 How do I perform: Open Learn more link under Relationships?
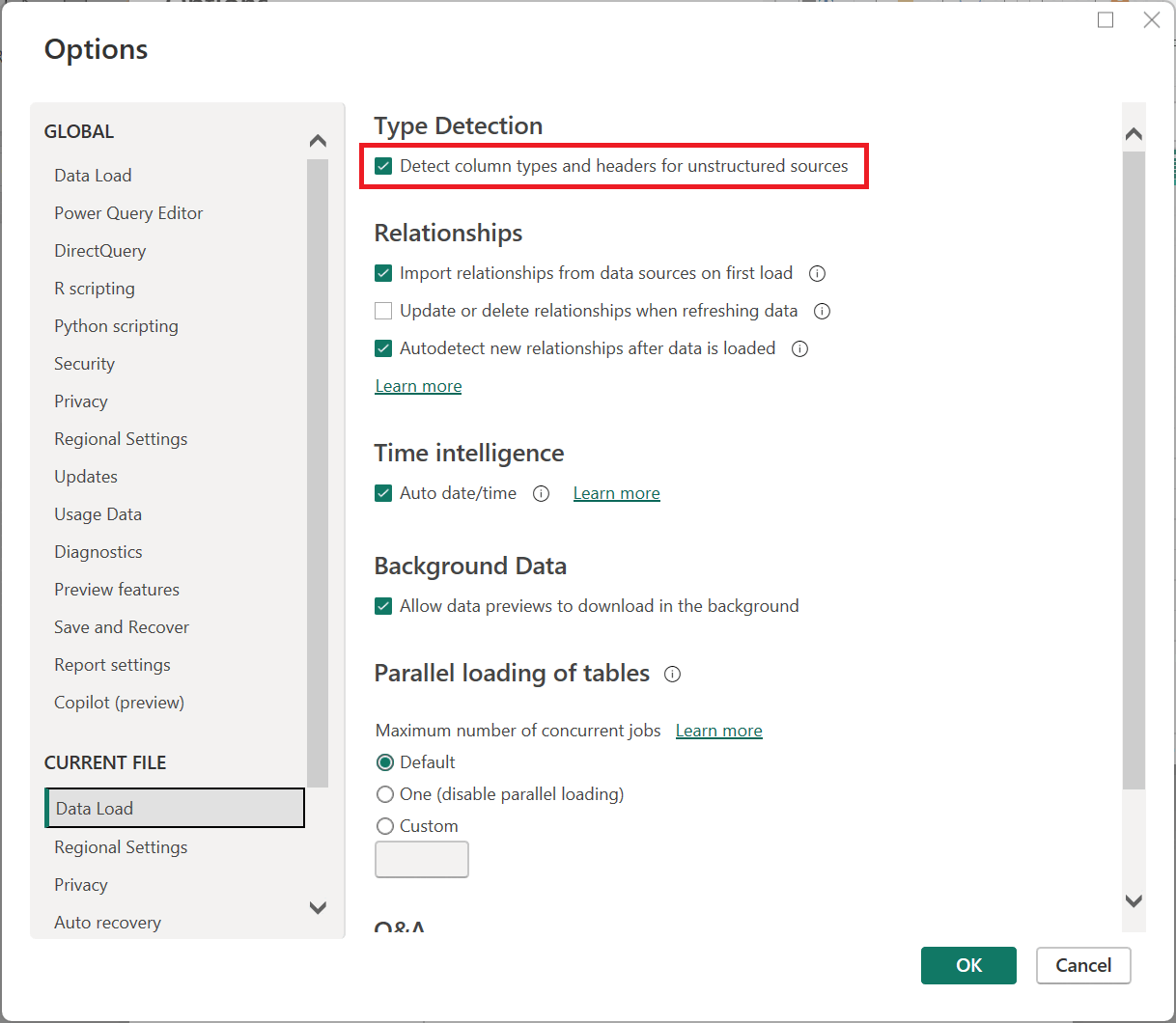pyautogui.click(x=418, y=386)
